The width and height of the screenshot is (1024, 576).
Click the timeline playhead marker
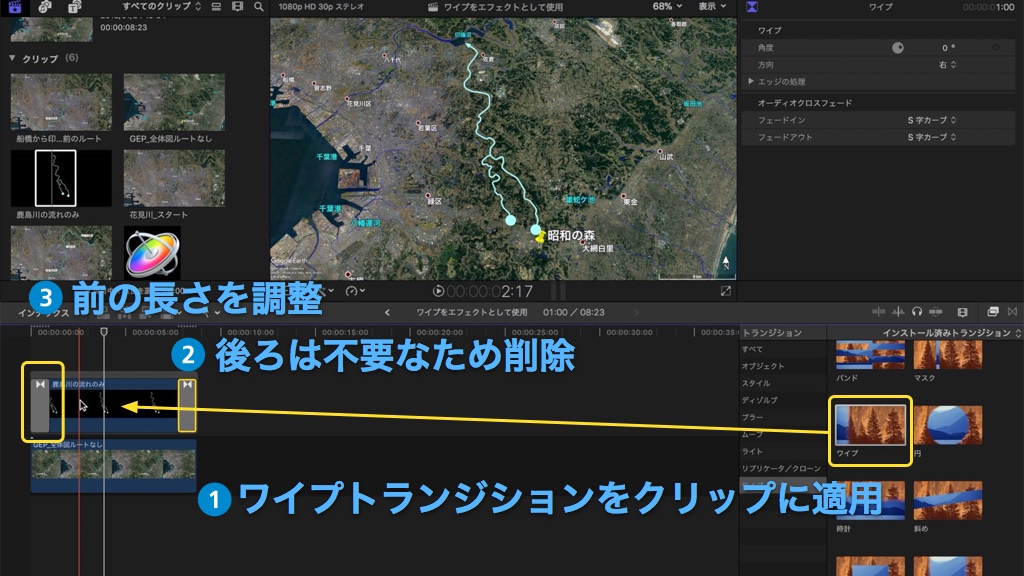pyautogui.click(x=104, y=332)
